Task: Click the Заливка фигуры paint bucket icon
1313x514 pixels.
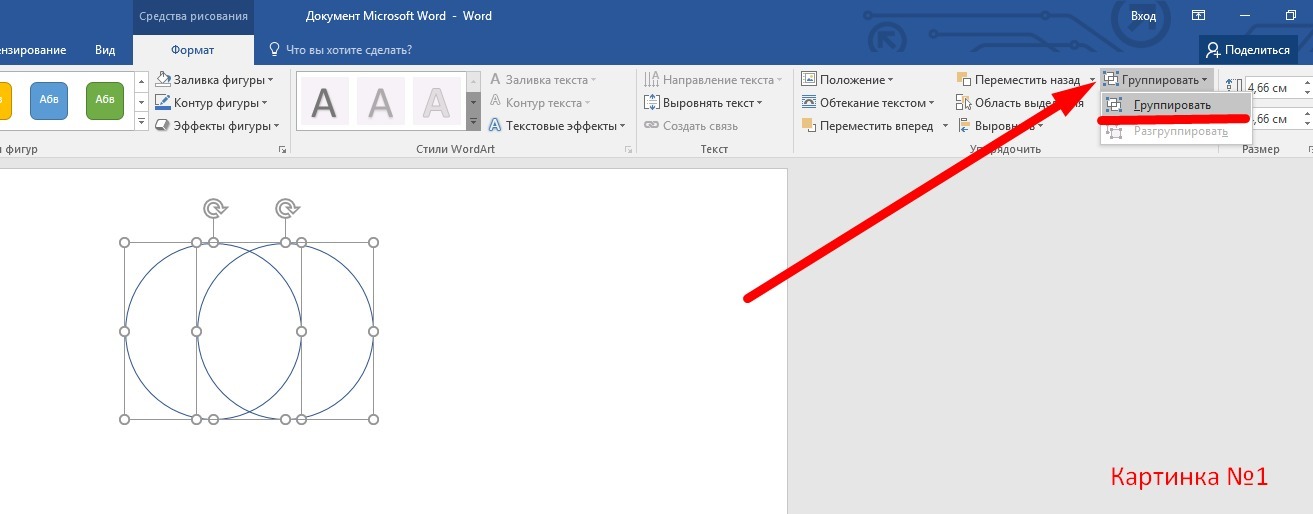Action: tap(163, 80)
